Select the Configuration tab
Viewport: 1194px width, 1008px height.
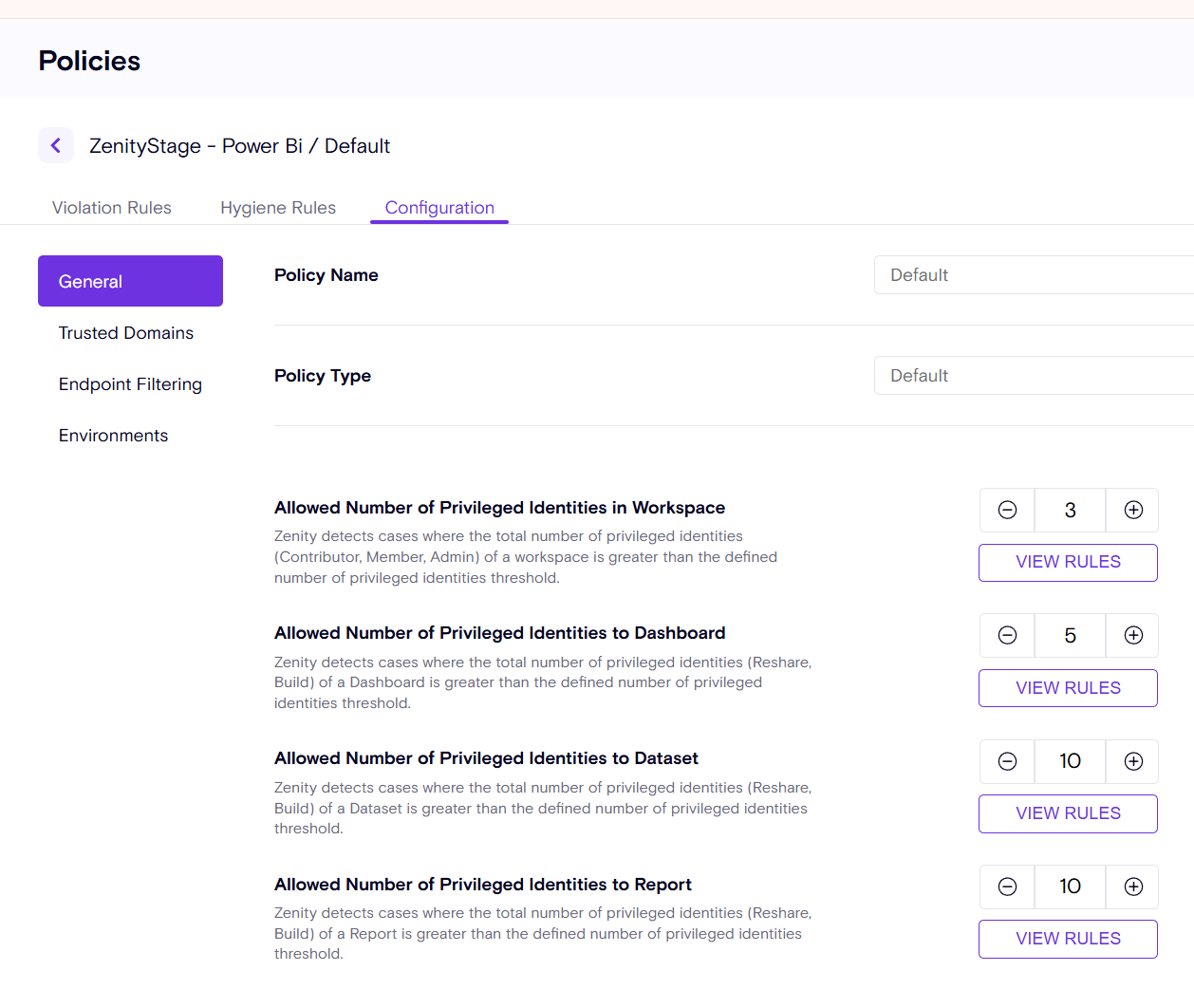[x=439, y=208]
